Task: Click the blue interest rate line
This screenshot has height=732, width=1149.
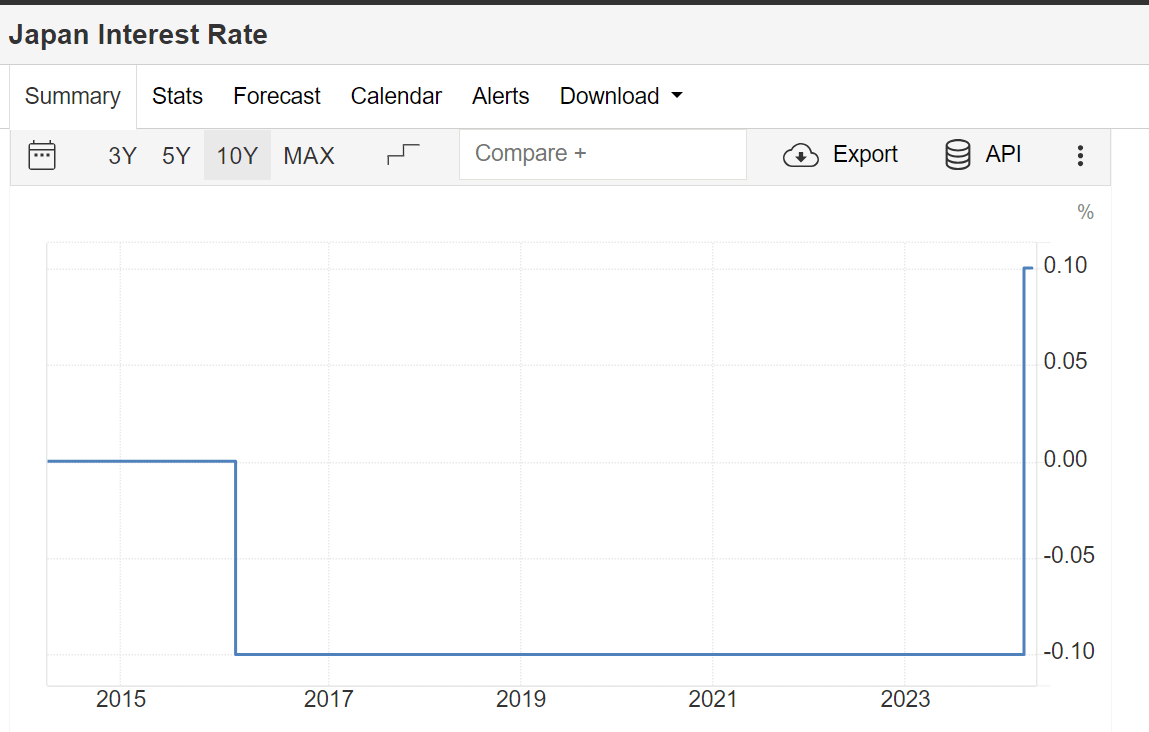Action: click(x=600, y=651)
